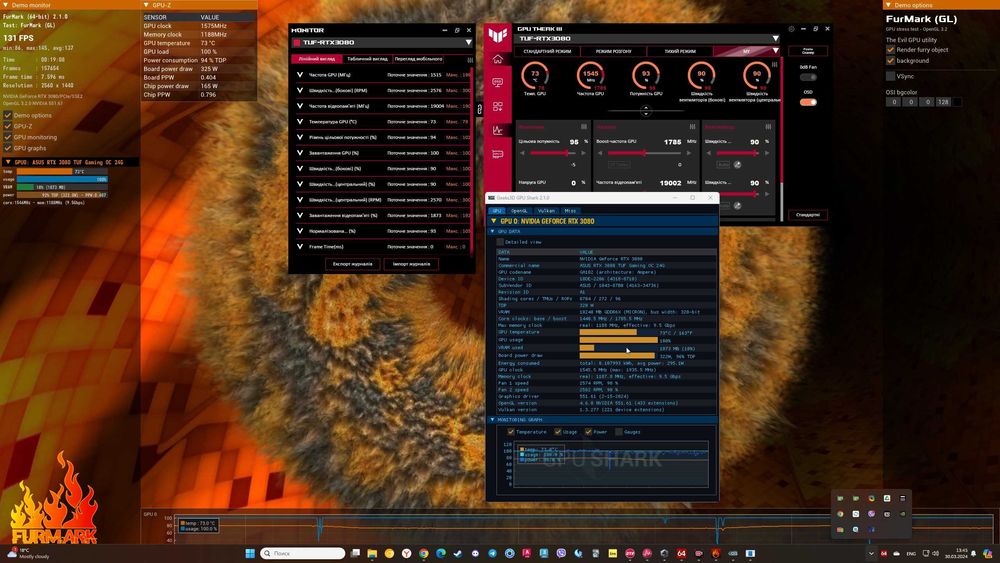The width and height of the screenshot is (1000, 563).
Task: Open the OSD settings sidebar icon in GPU Tweak
Action: point(498,83)
